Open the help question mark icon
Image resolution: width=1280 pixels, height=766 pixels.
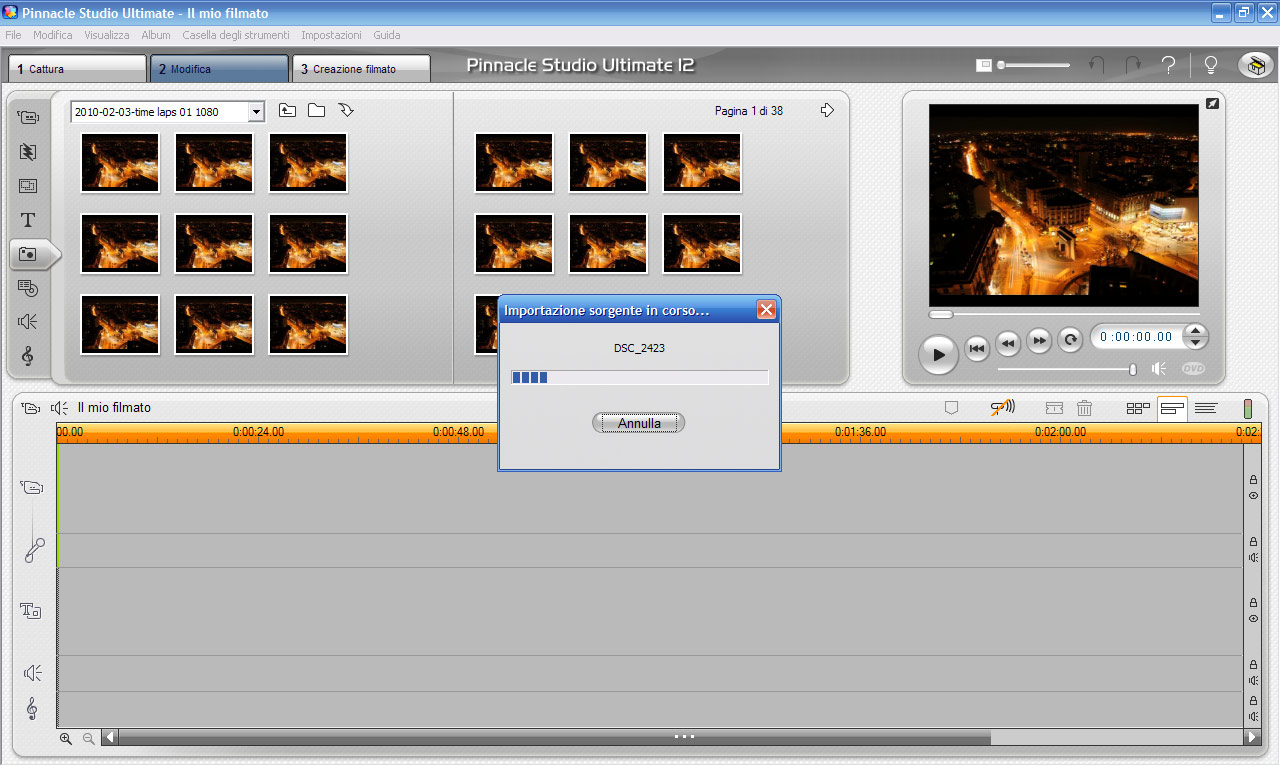[x=1168, y=65]
